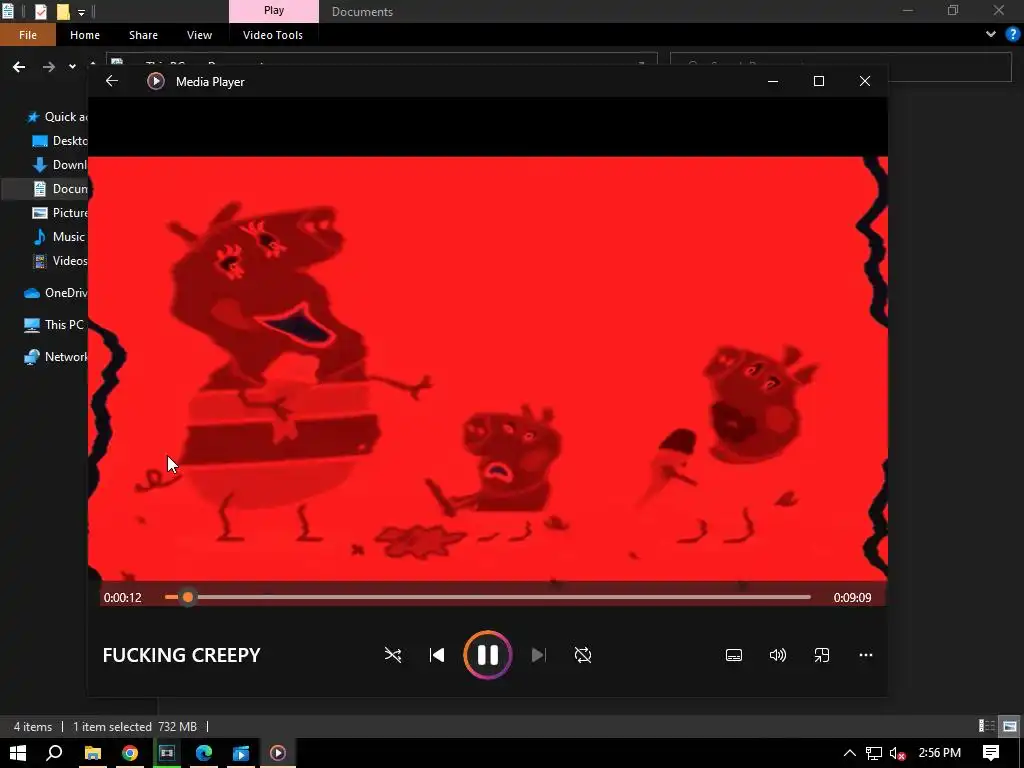Launch Google Chrome from taskbar

(x=130, y=753)
